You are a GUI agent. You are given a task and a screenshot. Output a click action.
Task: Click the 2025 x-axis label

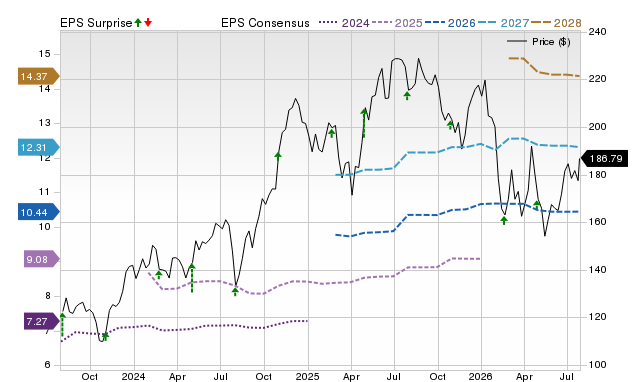click(x=307, y=376)
